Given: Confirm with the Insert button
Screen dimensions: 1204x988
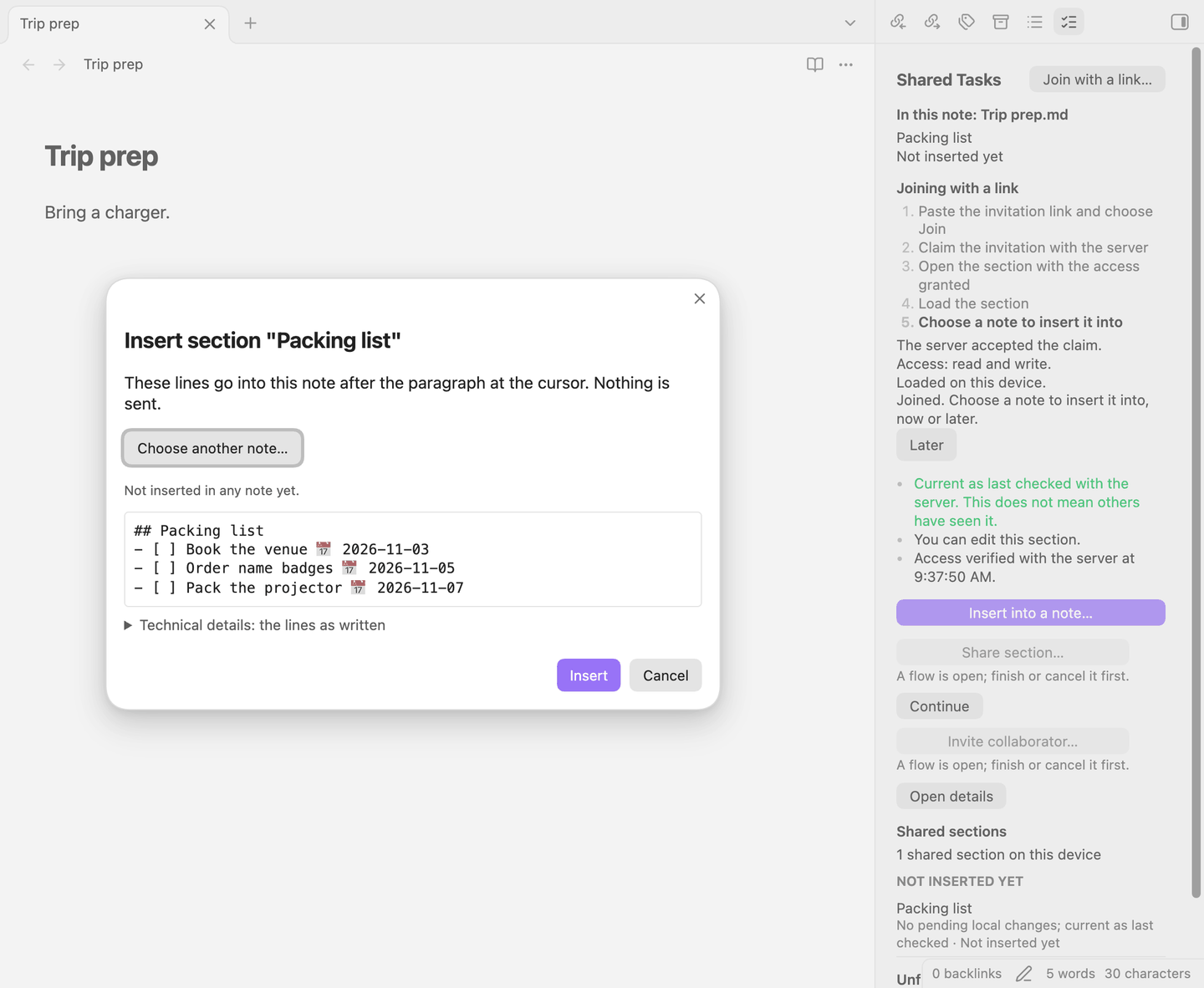Looking at the screenshot, I should click(x=589, y=675).
